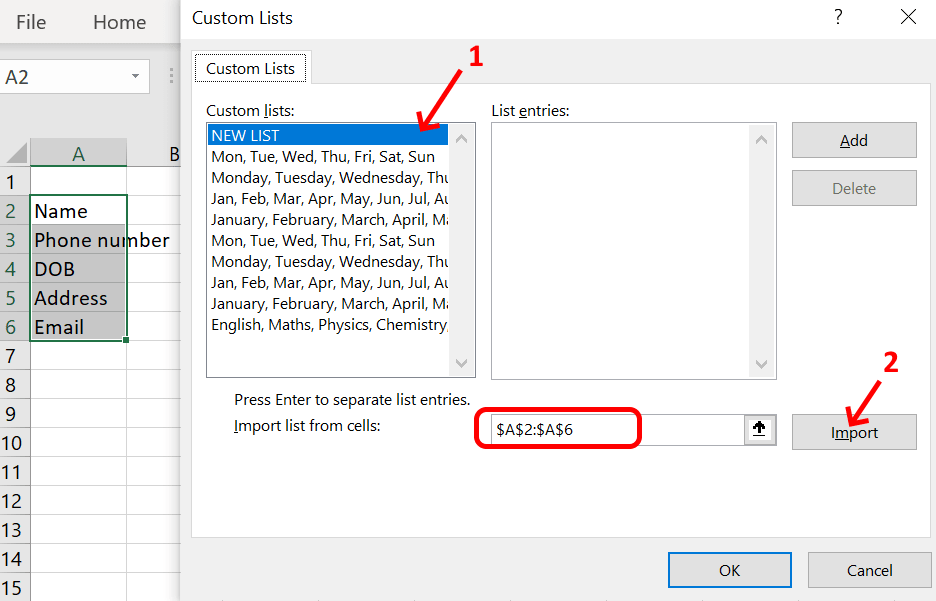
Task: Select the Custom Lists tab
Action: 250,68
